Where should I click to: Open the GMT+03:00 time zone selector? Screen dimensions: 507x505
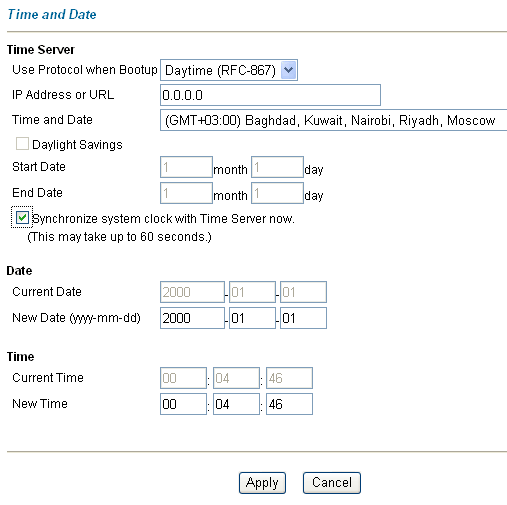point(333,120)
